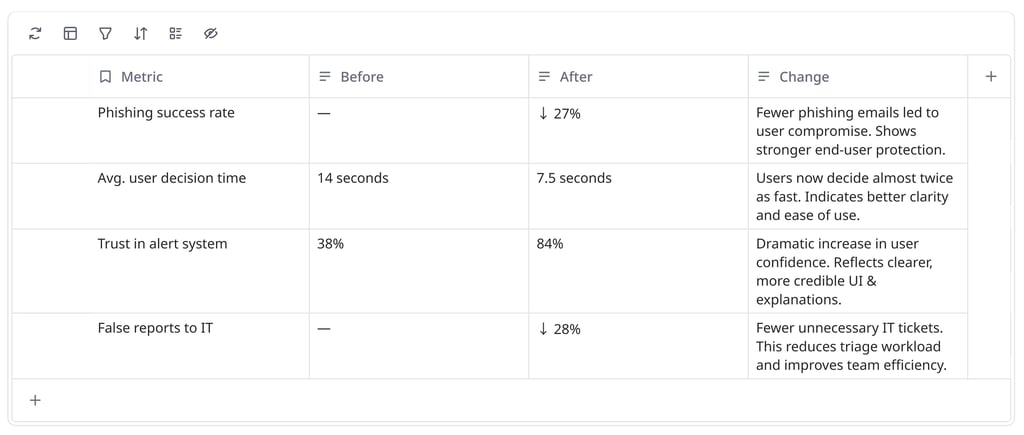Click the sort arrows icon
Viewport: 1024px width, 435px height.
[140, 33]
